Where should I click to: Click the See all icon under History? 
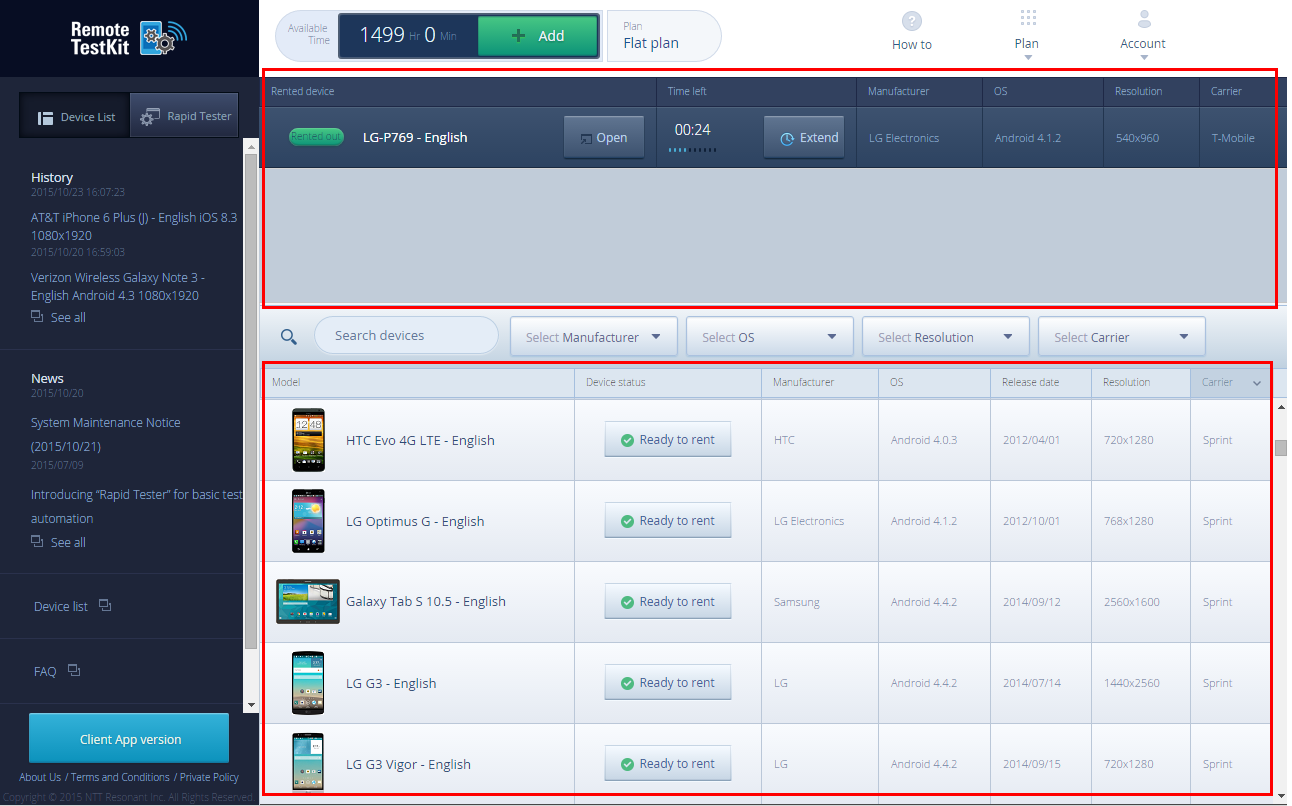[37, 317]
